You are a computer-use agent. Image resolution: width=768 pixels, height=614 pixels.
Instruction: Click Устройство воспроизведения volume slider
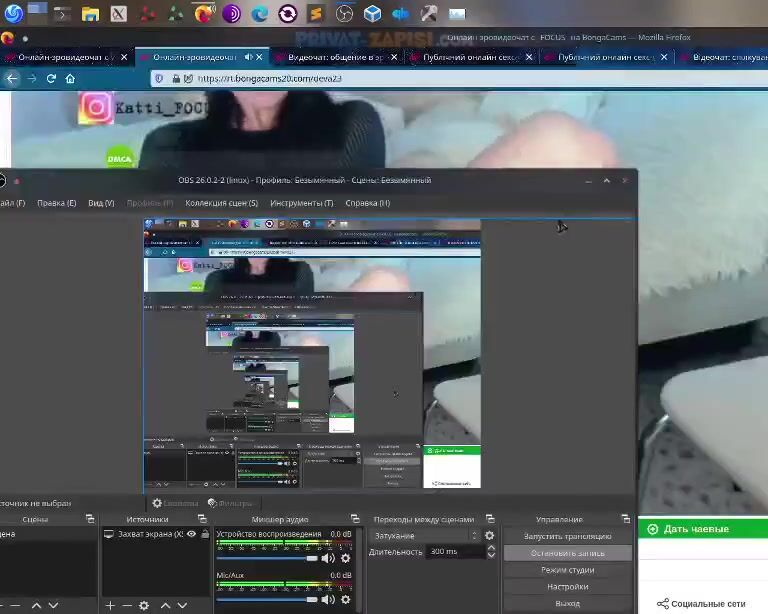click(x=266, y=558)
